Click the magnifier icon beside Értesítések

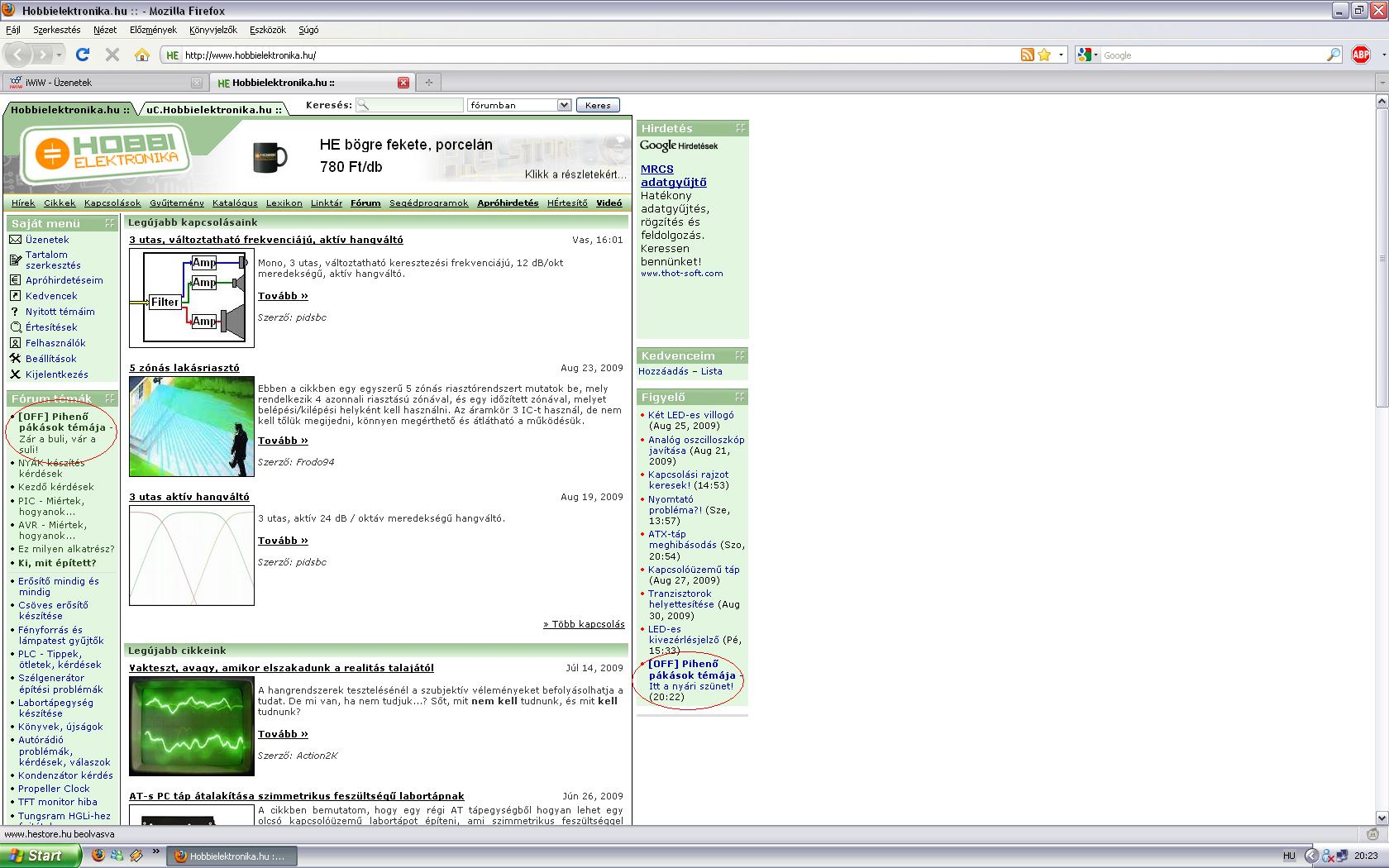pos(15,327)
